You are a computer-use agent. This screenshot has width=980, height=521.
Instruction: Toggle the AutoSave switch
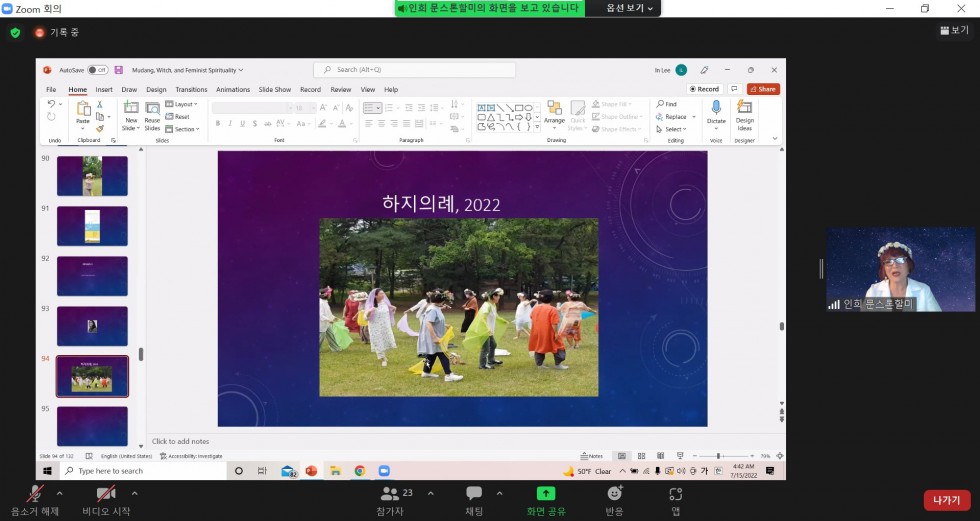97,70
